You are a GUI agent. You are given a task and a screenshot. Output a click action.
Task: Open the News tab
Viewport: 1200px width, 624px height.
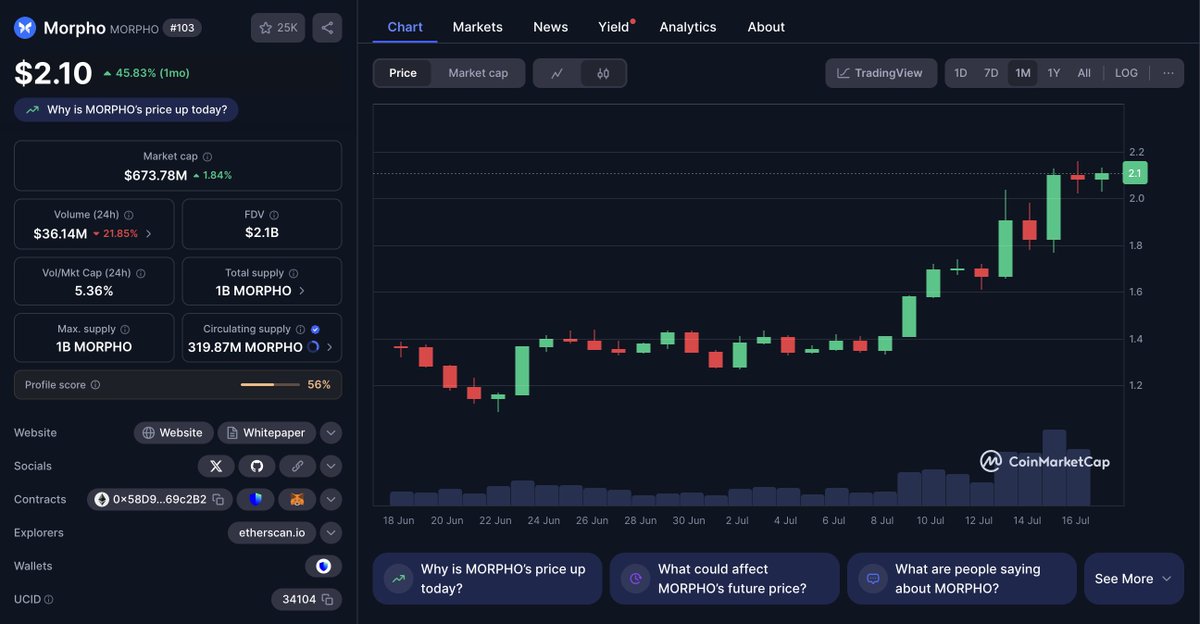[550, 27]
